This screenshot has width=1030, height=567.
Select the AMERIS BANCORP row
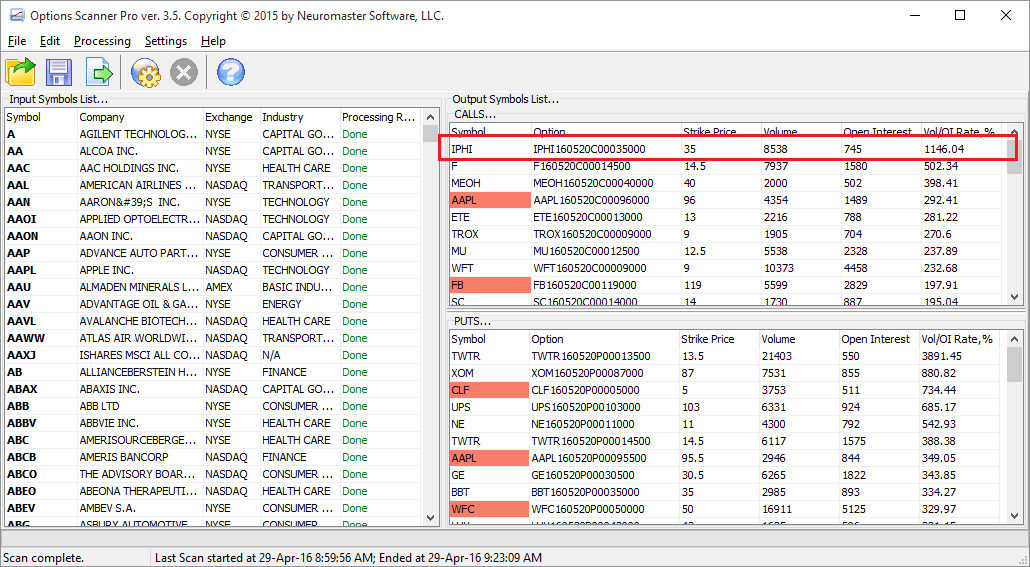click(213, 457)
